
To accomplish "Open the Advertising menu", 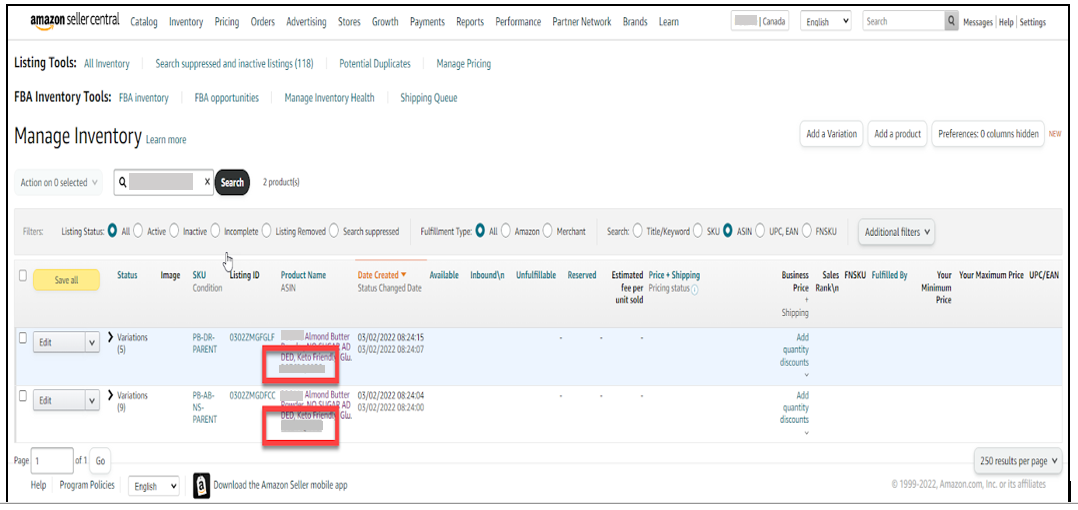I will 307,22.
